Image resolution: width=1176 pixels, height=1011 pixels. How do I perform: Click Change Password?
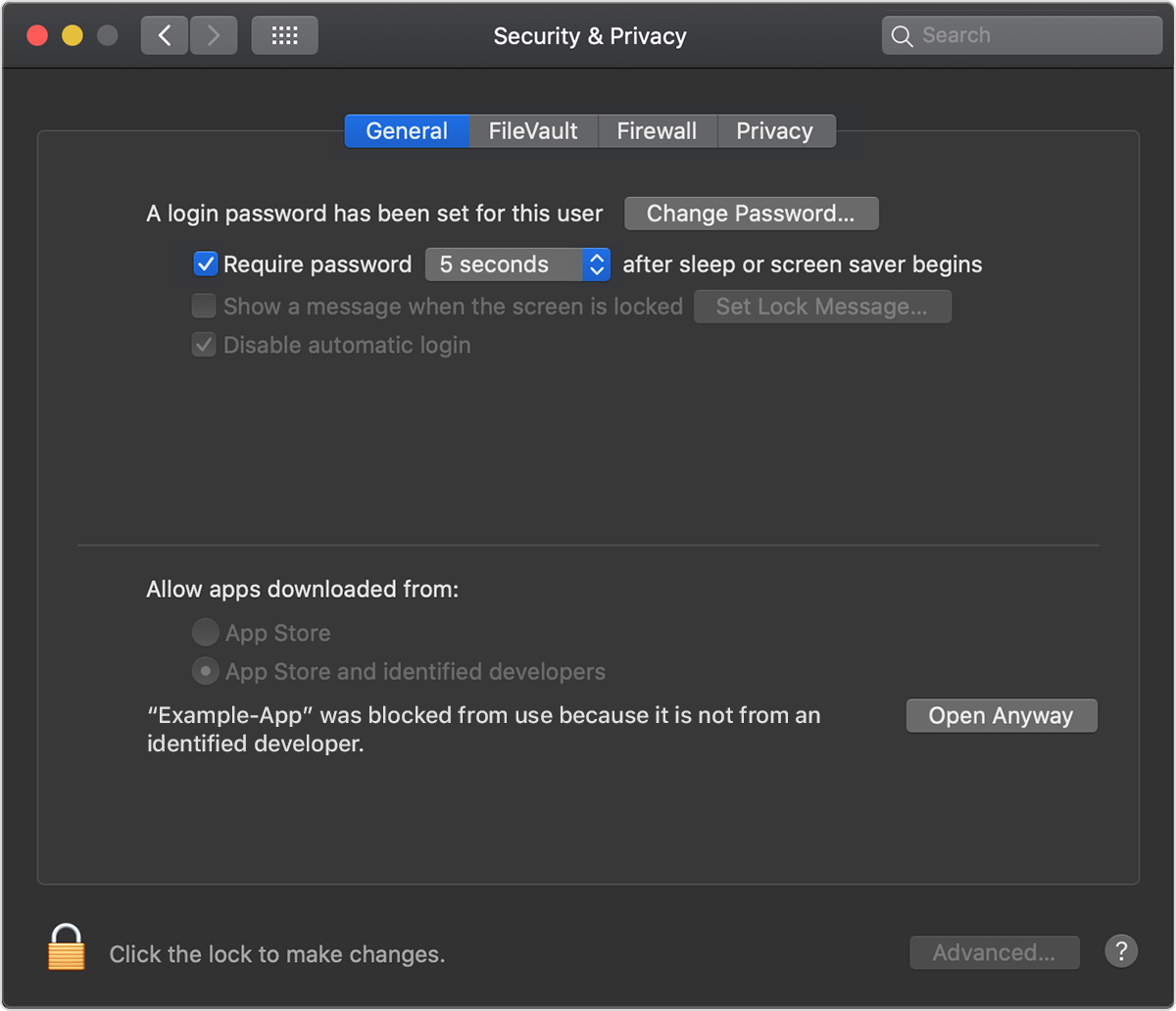[x=751, y=213]
